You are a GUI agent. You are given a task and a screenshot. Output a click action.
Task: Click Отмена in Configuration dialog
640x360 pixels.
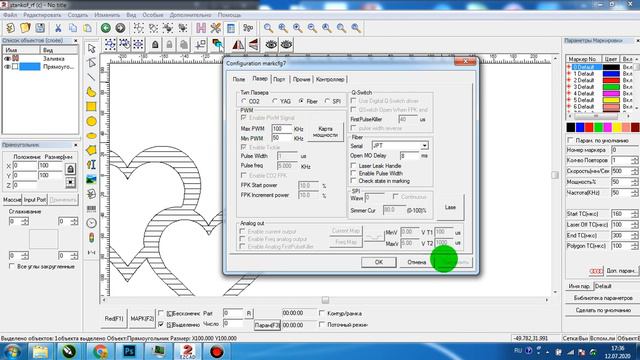417,262
